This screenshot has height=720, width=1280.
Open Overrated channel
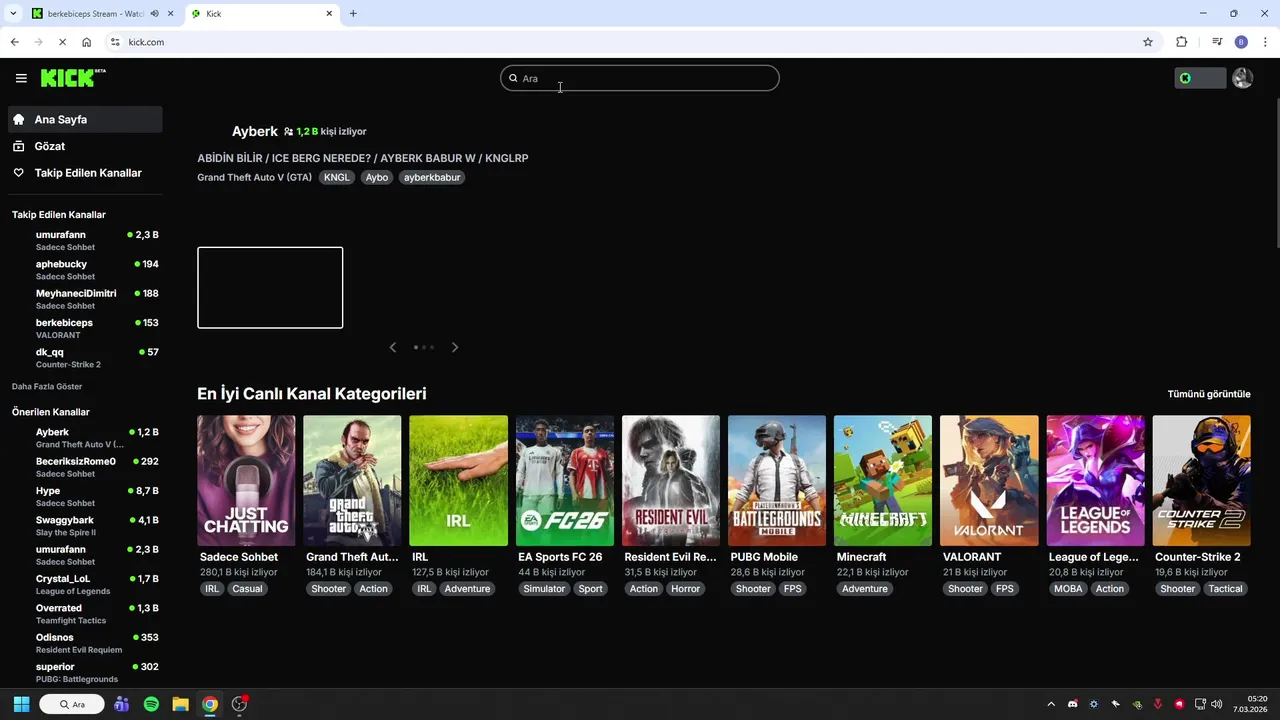coord(85,614)
